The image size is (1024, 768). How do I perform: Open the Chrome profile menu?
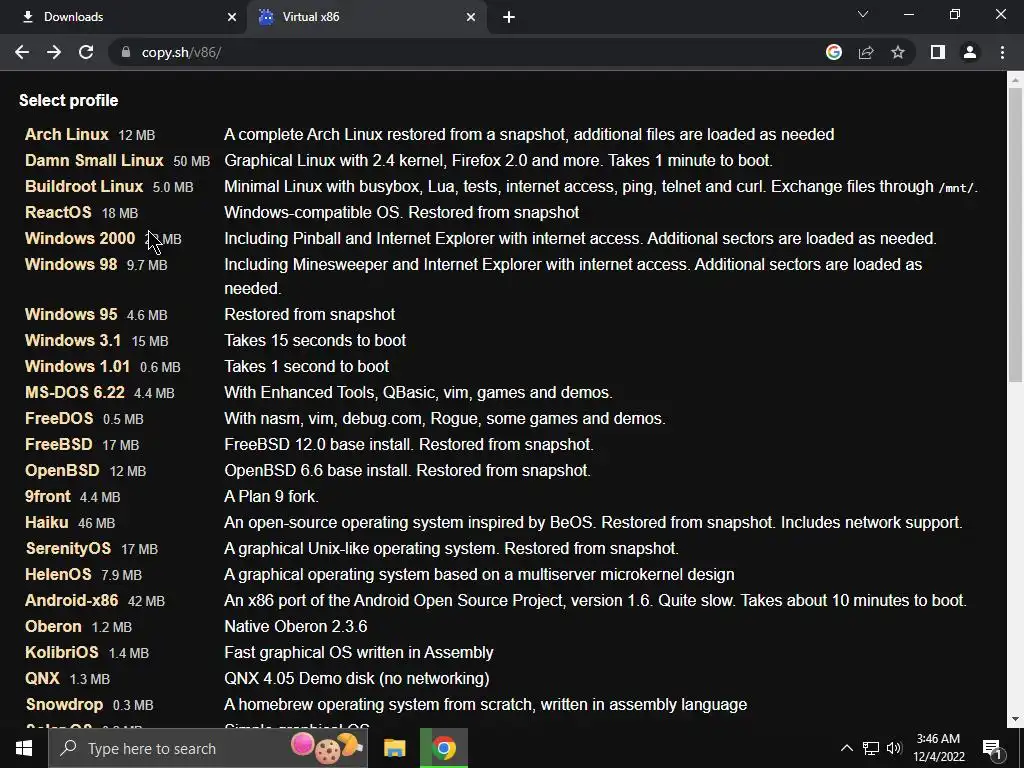(970, 52)
